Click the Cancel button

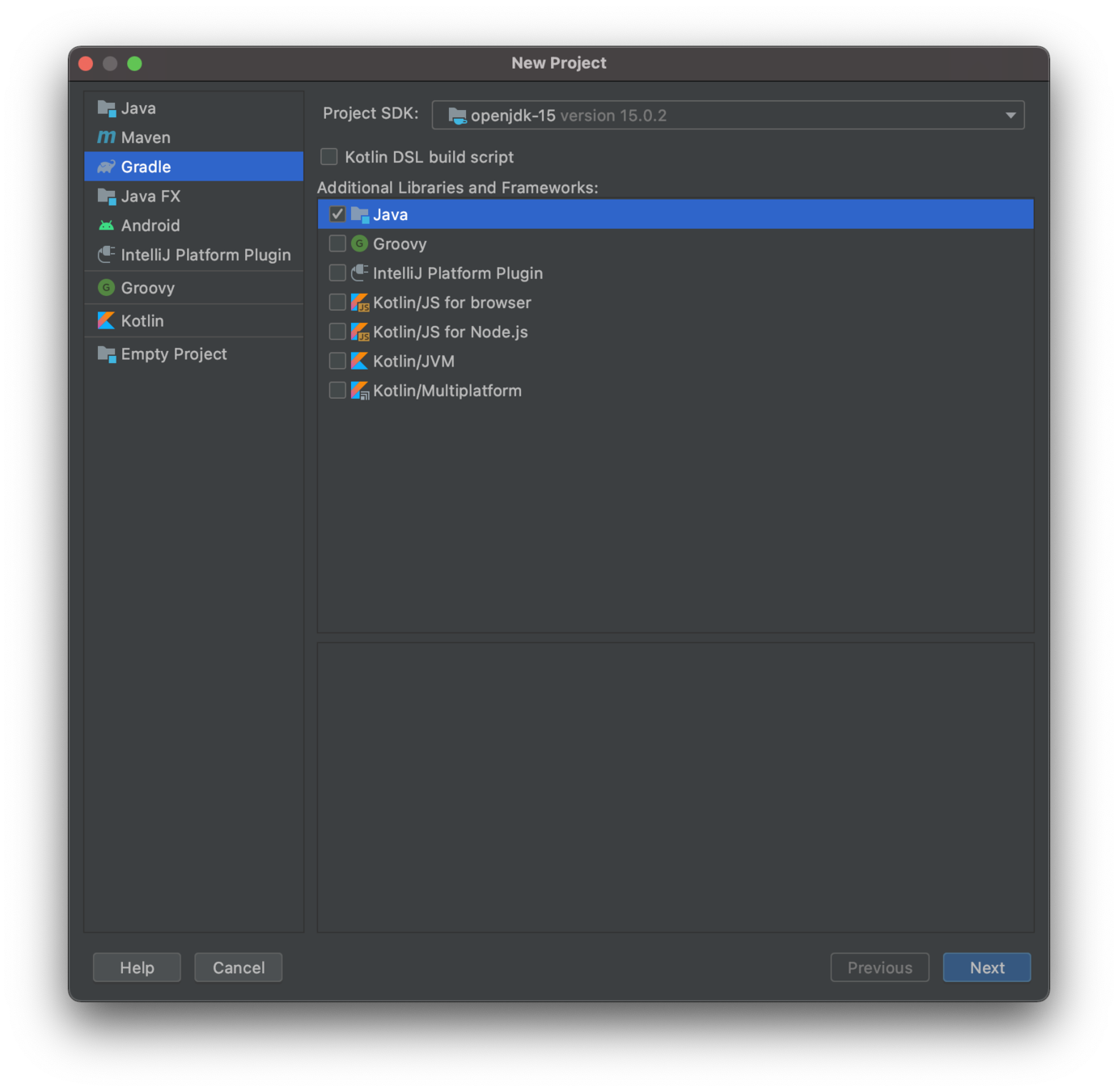[x=239, y=967]
